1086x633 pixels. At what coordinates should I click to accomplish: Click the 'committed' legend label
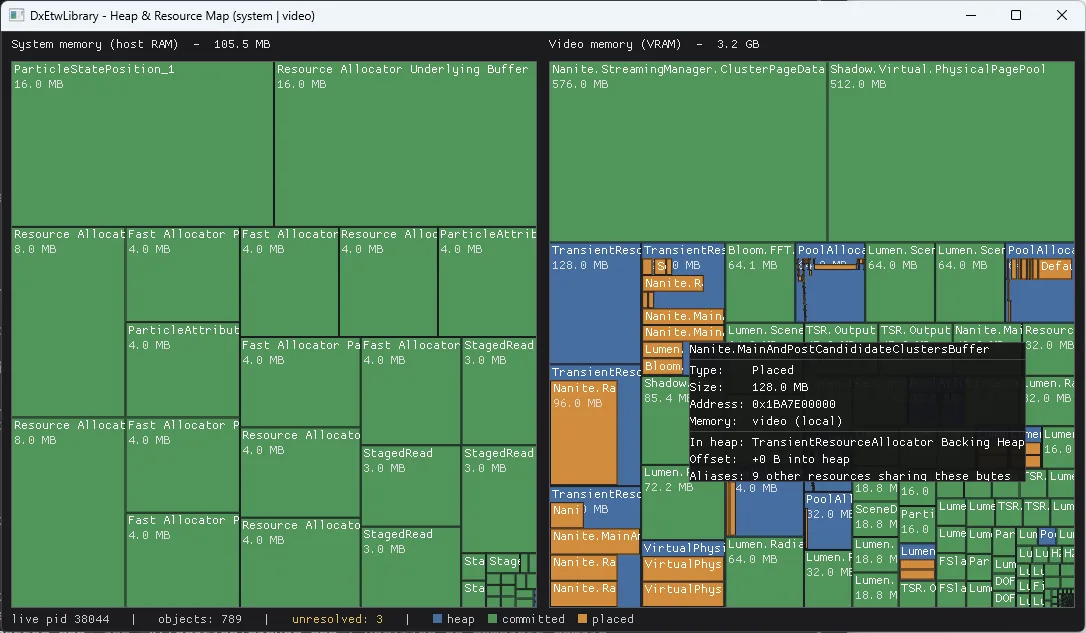pyautogui.click(x=533, y=618)
